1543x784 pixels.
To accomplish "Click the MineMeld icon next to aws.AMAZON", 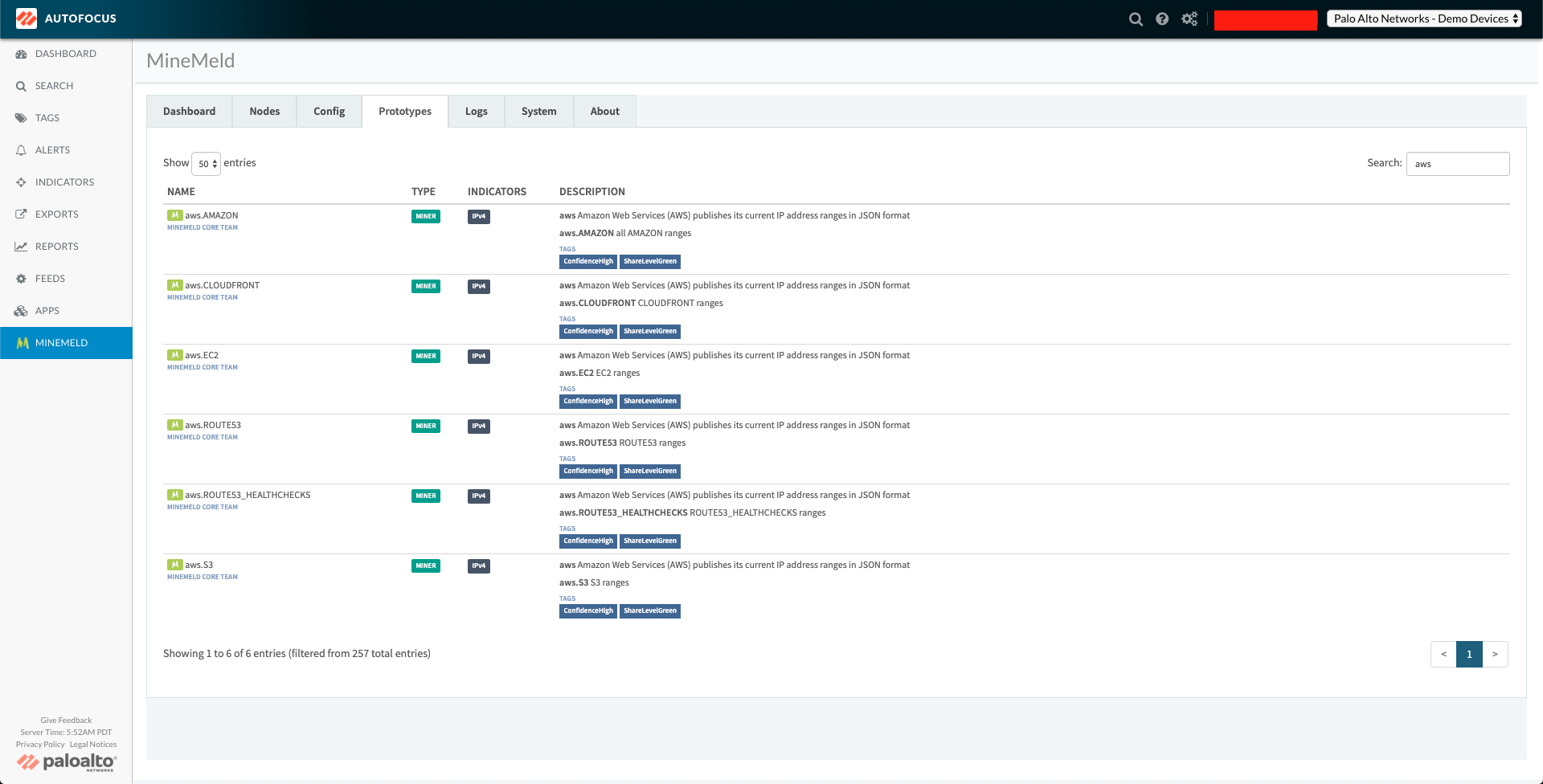I will pos(174,215).
